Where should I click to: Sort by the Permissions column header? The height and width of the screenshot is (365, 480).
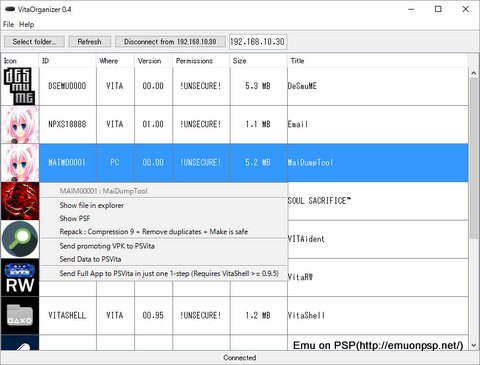201,61
